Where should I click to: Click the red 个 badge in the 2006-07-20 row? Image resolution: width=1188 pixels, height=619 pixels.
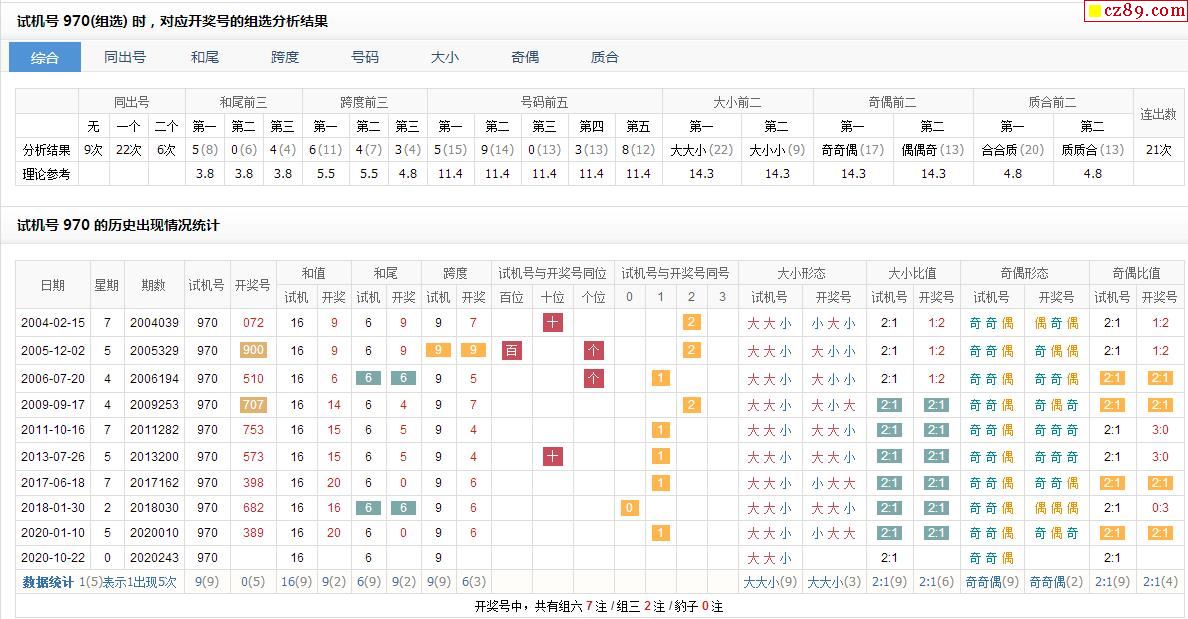(x=594, y=378)
